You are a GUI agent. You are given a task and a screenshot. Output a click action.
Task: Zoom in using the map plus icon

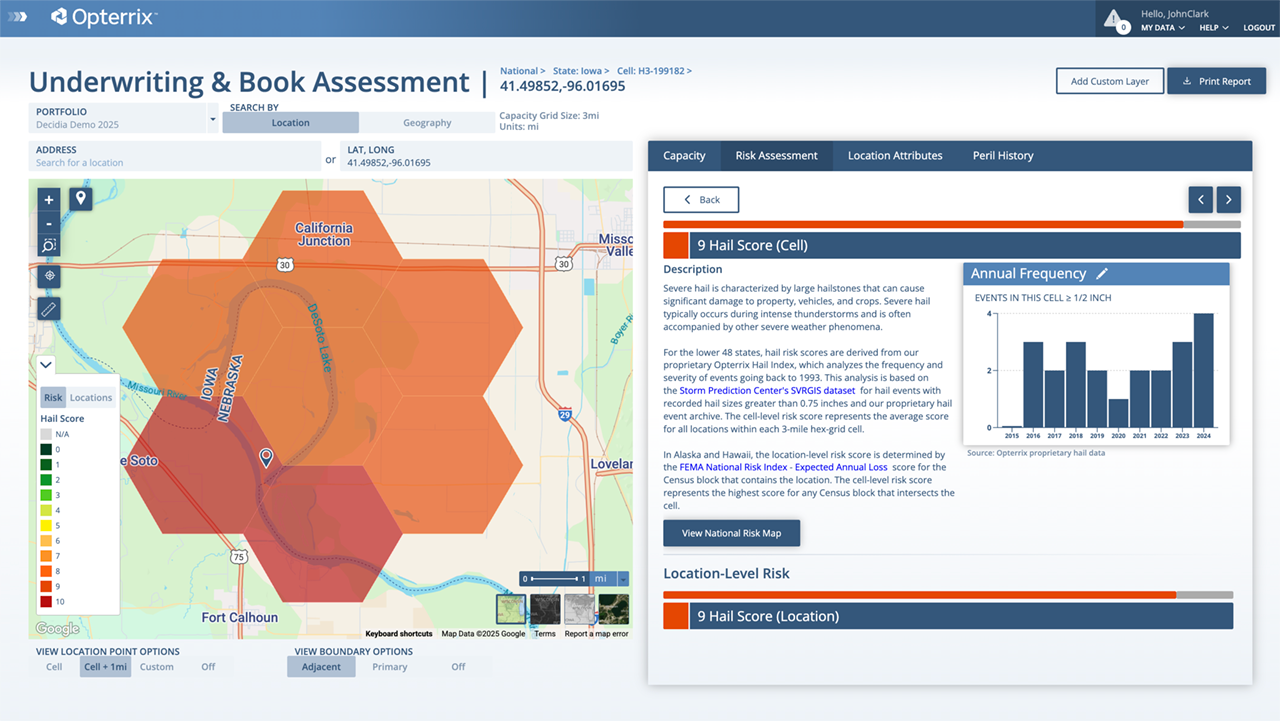[48, 199]
